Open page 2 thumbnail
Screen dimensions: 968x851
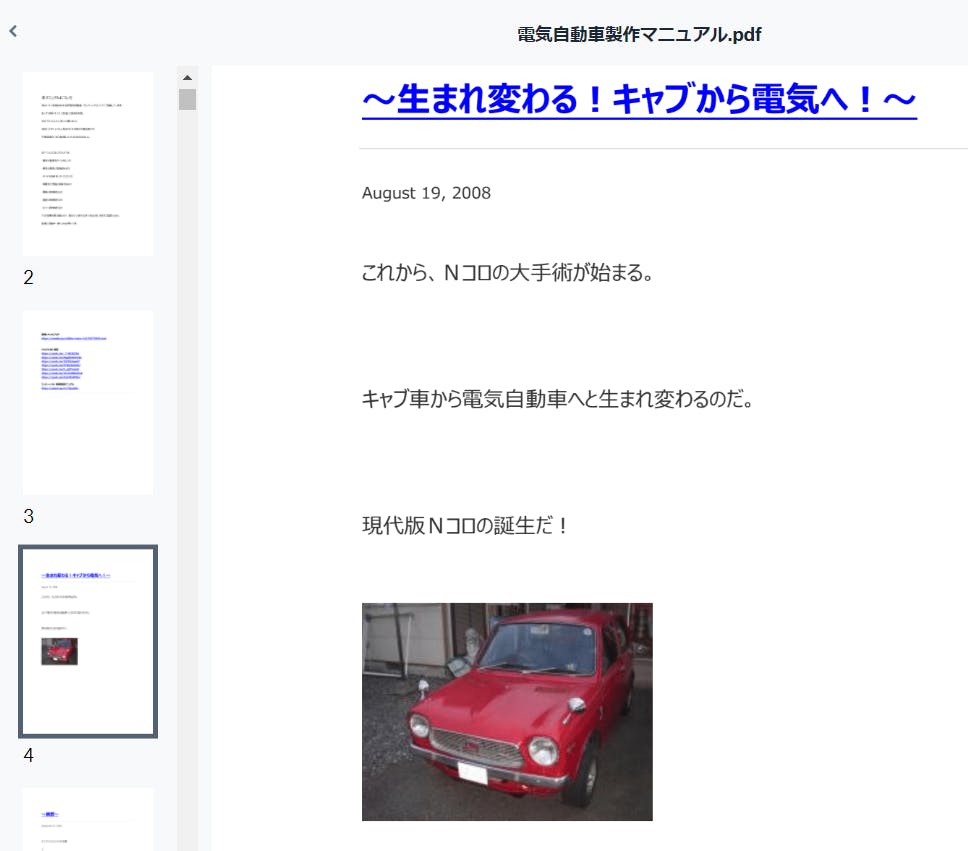(x=88, y=164)
